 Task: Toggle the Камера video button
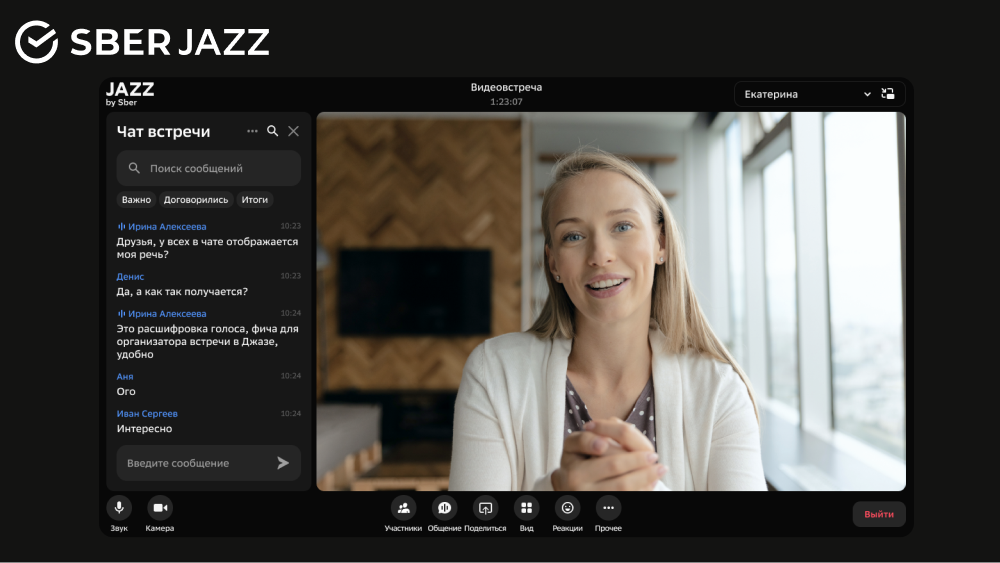coord(160,508)
